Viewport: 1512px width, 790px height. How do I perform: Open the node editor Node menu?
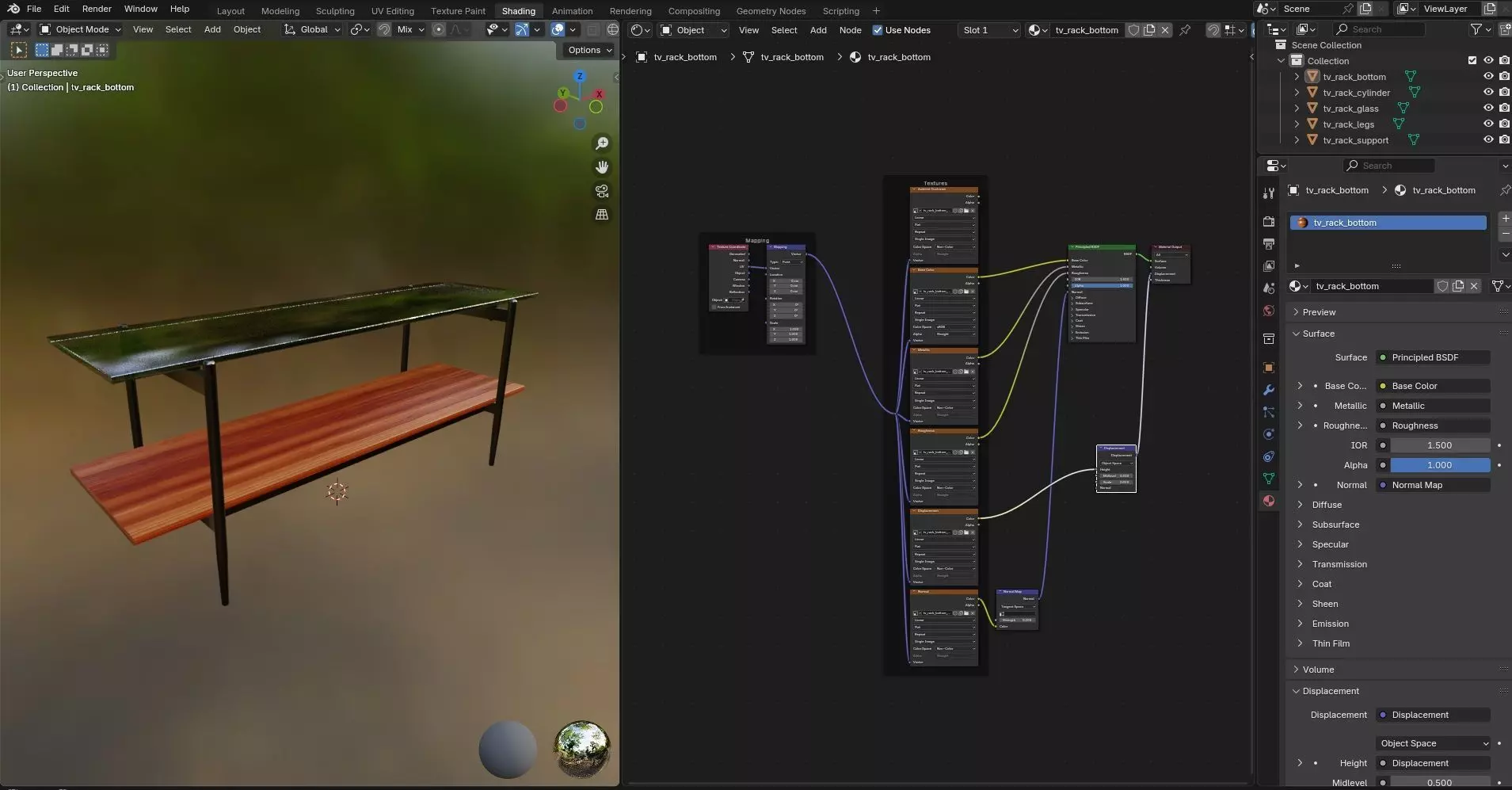(850, 30)
